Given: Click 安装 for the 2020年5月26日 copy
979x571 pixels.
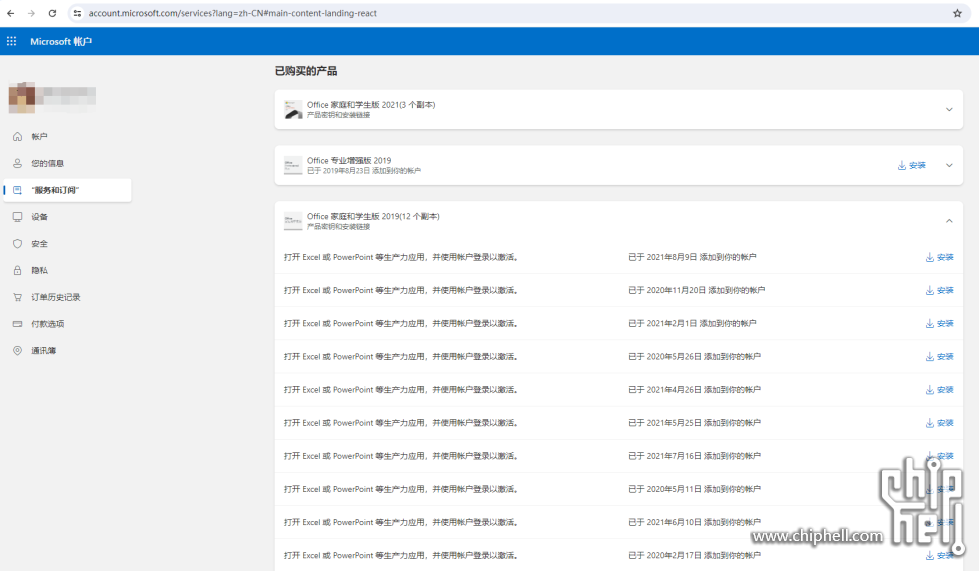Looking at the screenshot, I should point(940,356).
